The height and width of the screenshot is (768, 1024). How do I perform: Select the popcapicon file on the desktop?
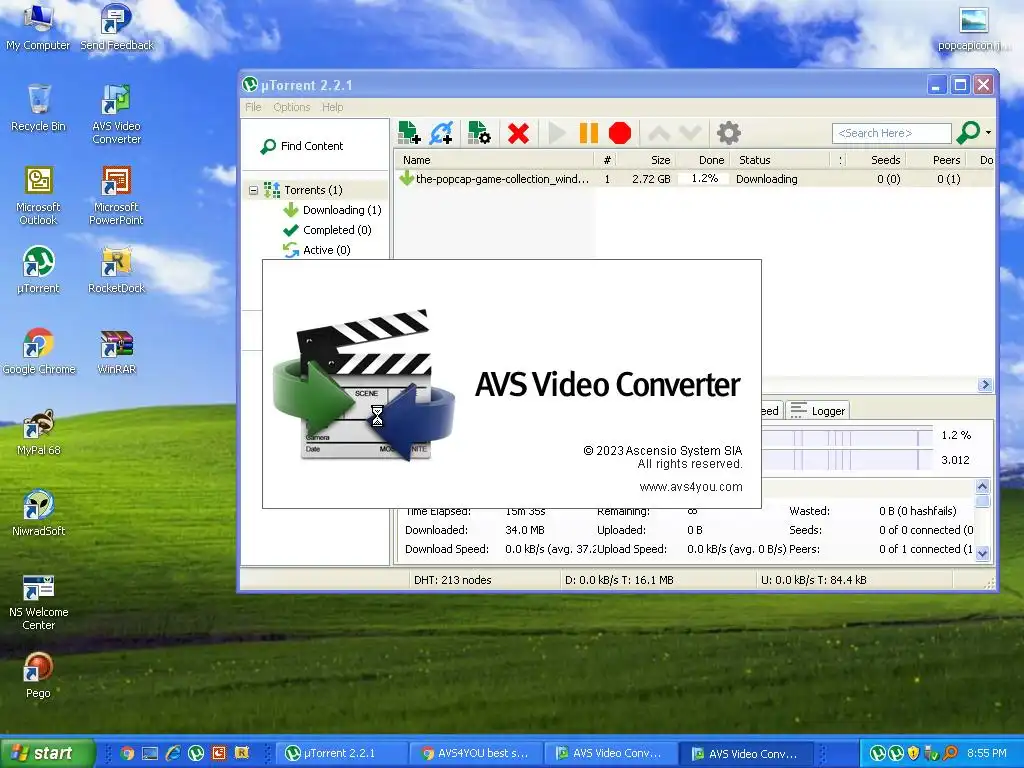[973, 29]
